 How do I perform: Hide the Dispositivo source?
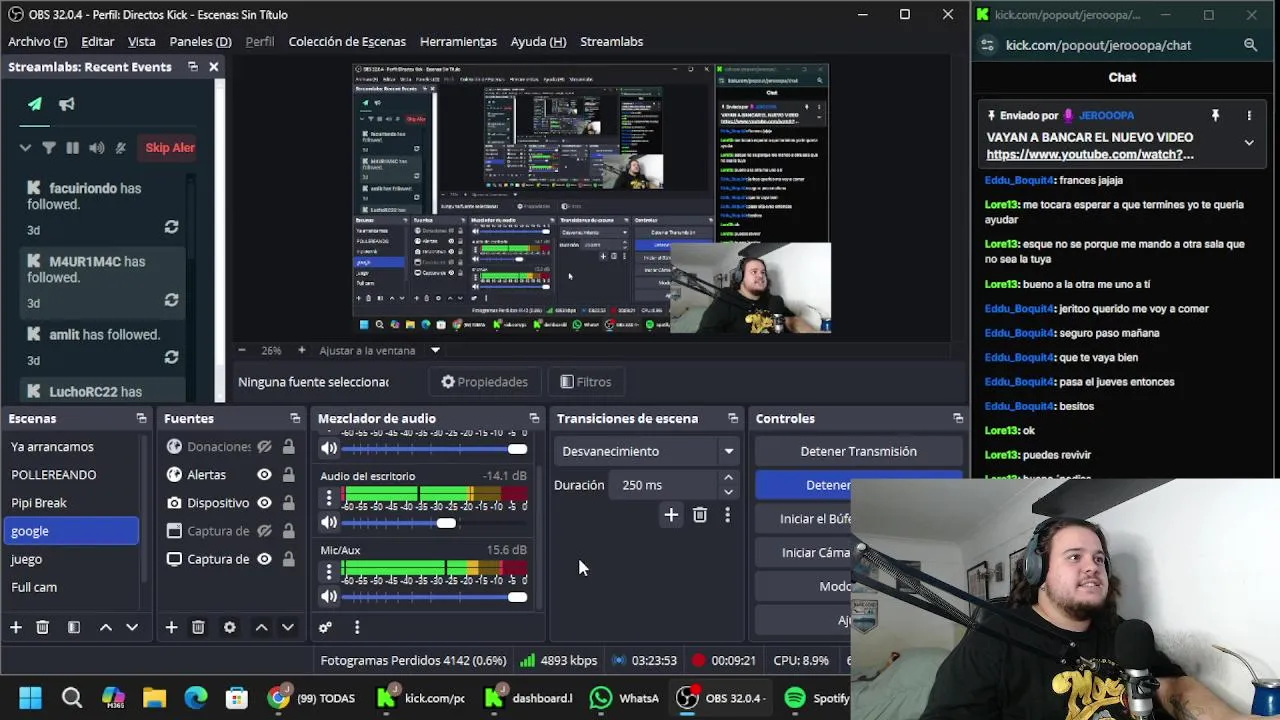[x=264, y=503]
